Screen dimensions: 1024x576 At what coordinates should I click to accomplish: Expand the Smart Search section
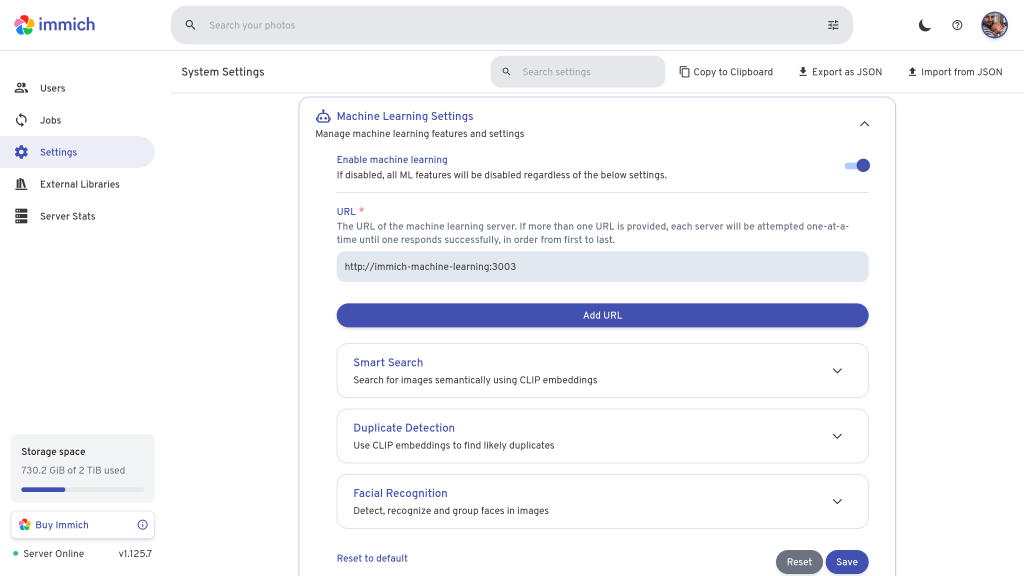tap(837, 371)
